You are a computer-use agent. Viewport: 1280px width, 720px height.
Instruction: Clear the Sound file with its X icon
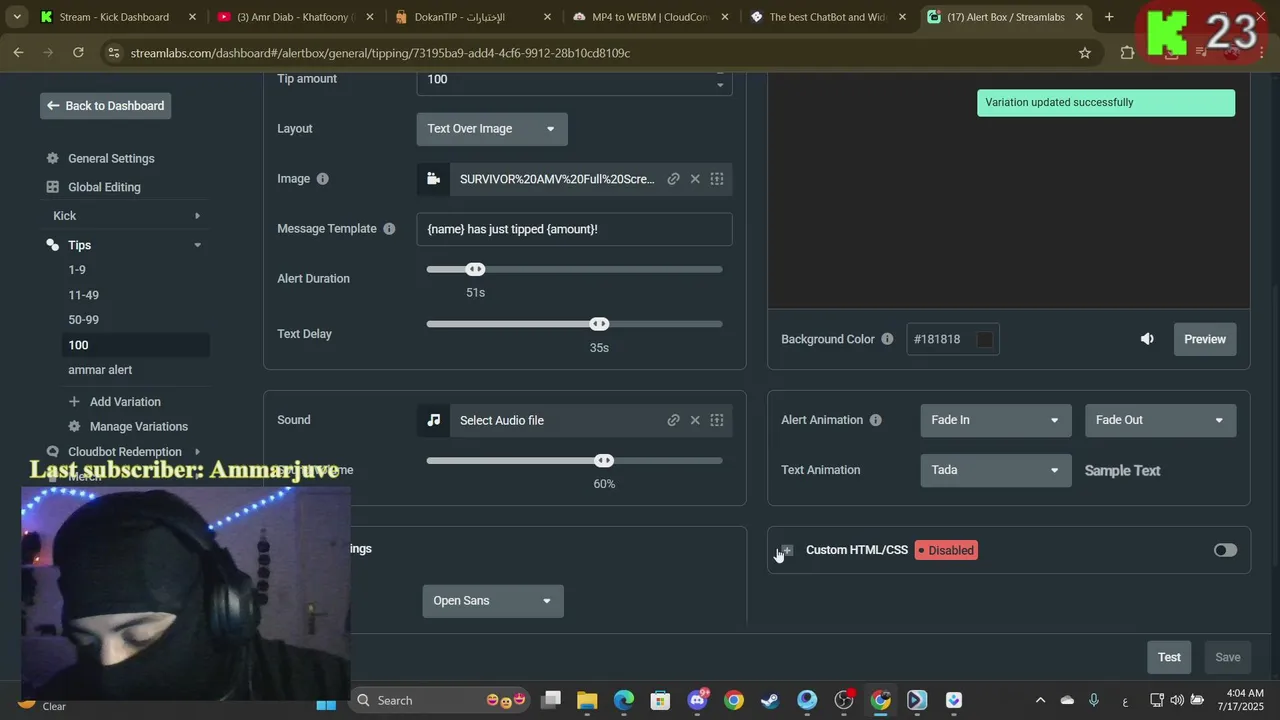[x=695, y=420]
